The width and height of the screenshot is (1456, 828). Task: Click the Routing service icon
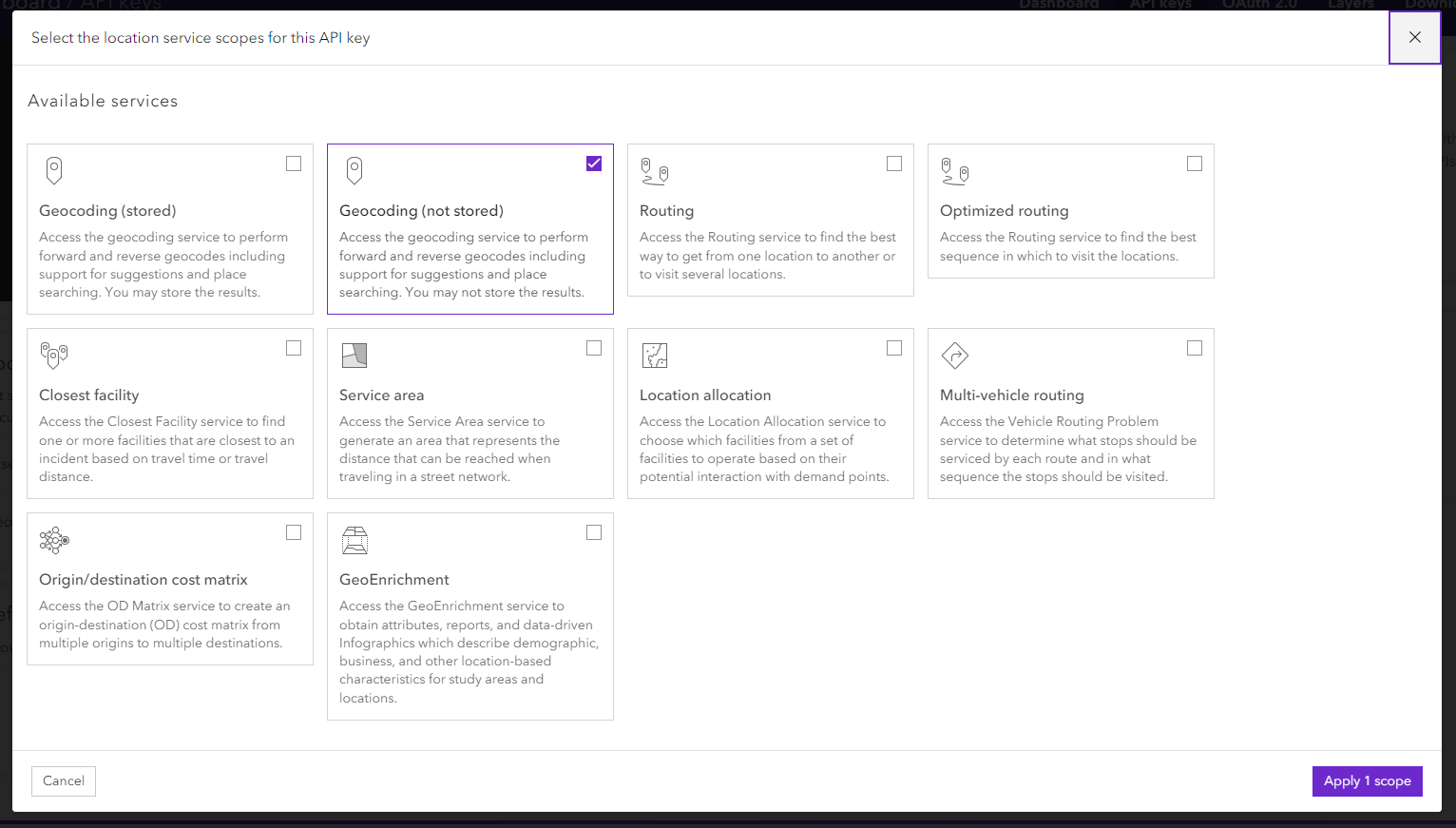[654, 172]
